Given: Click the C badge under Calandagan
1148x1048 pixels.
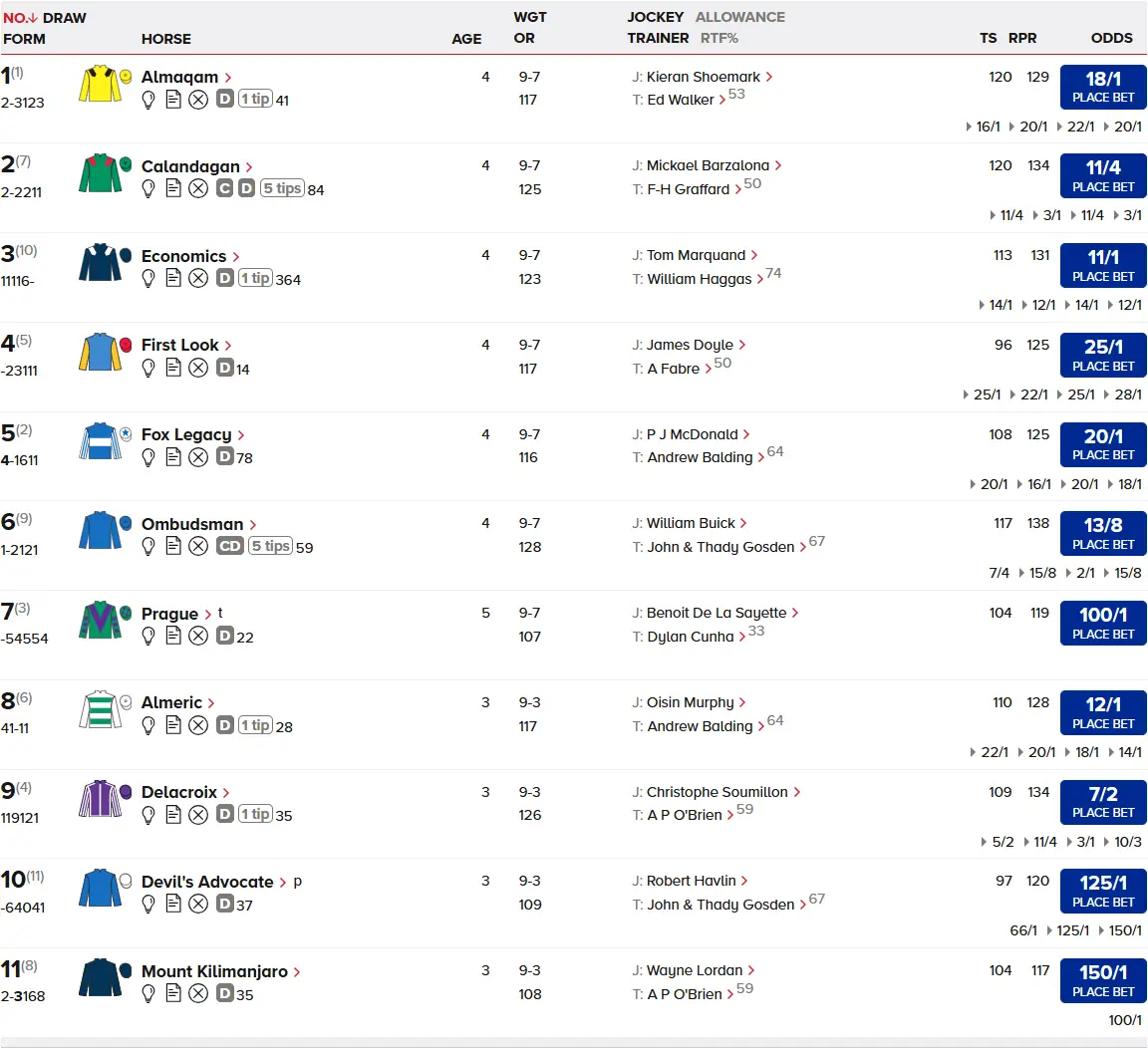Looking at the screenshot, I should 224,189.
